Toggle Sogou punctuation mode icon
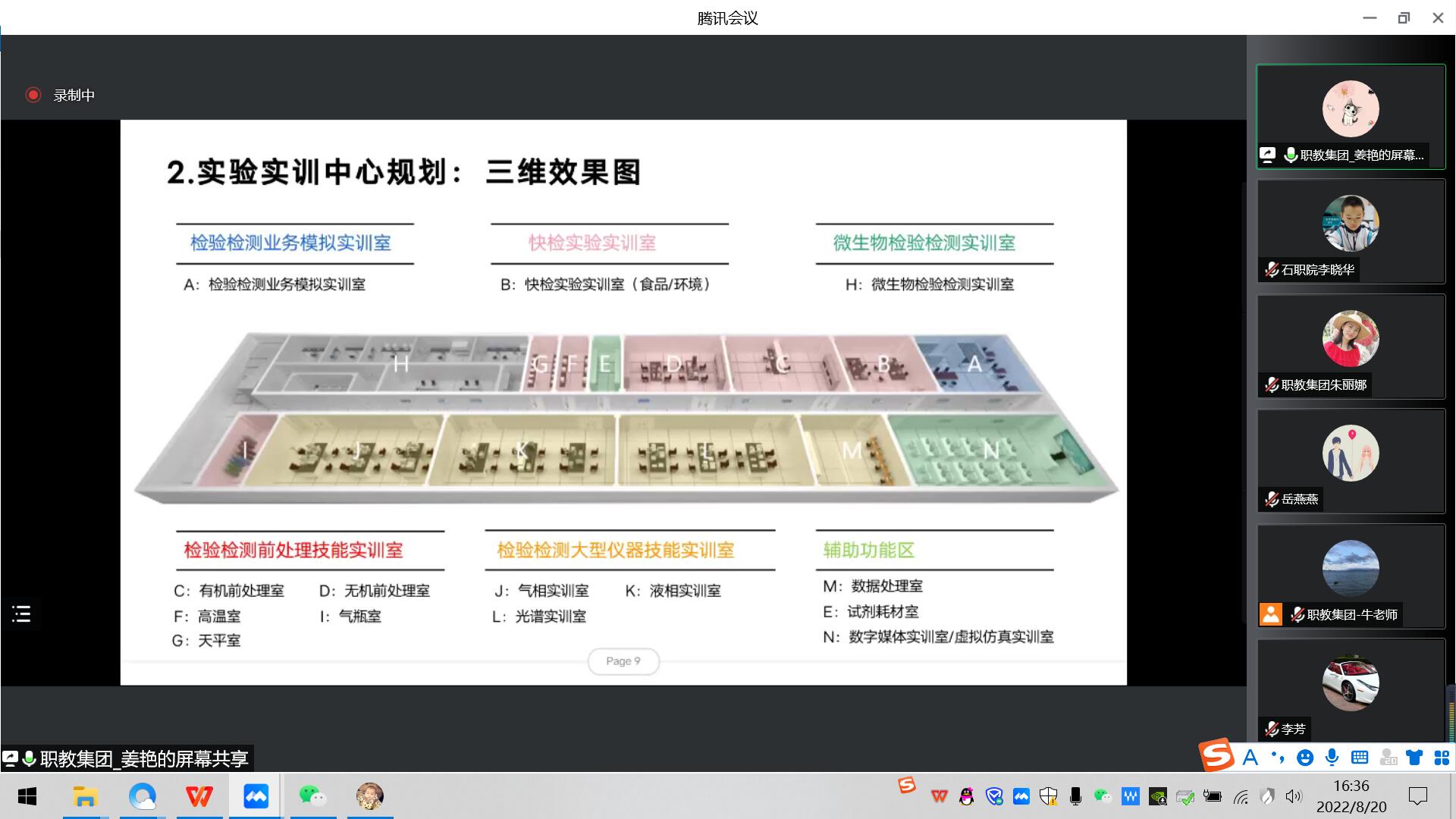The height and width of the screenshot is (819, 1456). click(1278, 758)
